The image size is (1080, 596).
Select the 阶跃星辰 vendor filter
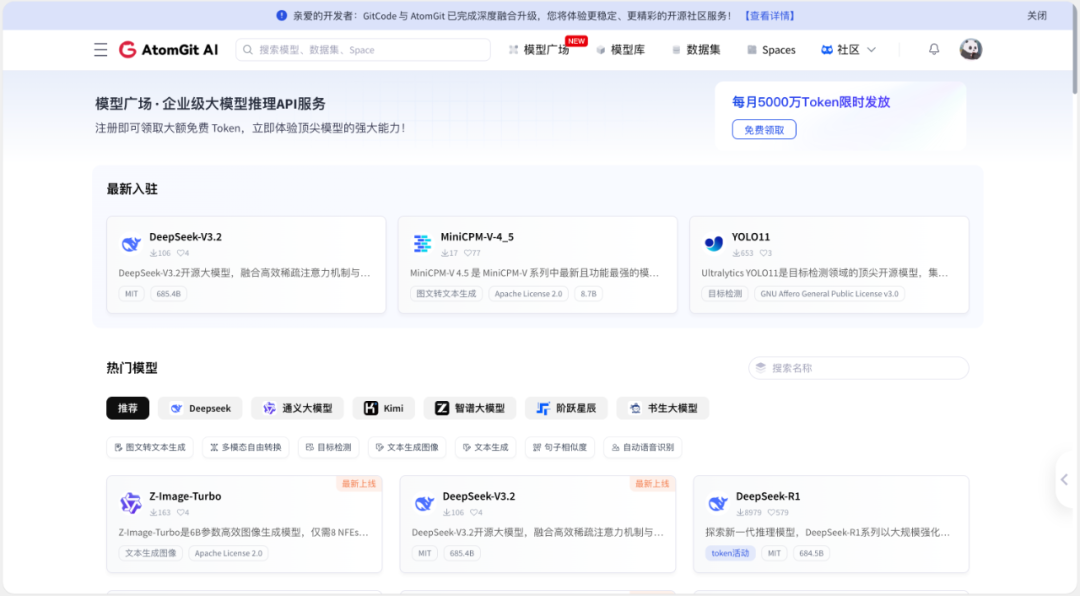[x=566, y=408]
